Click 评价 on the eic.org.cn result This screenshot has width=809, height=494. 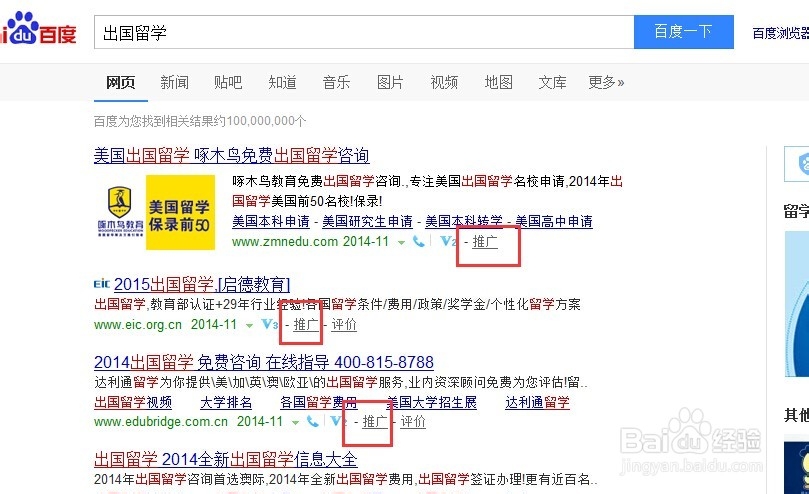click(x=344, y=325)
